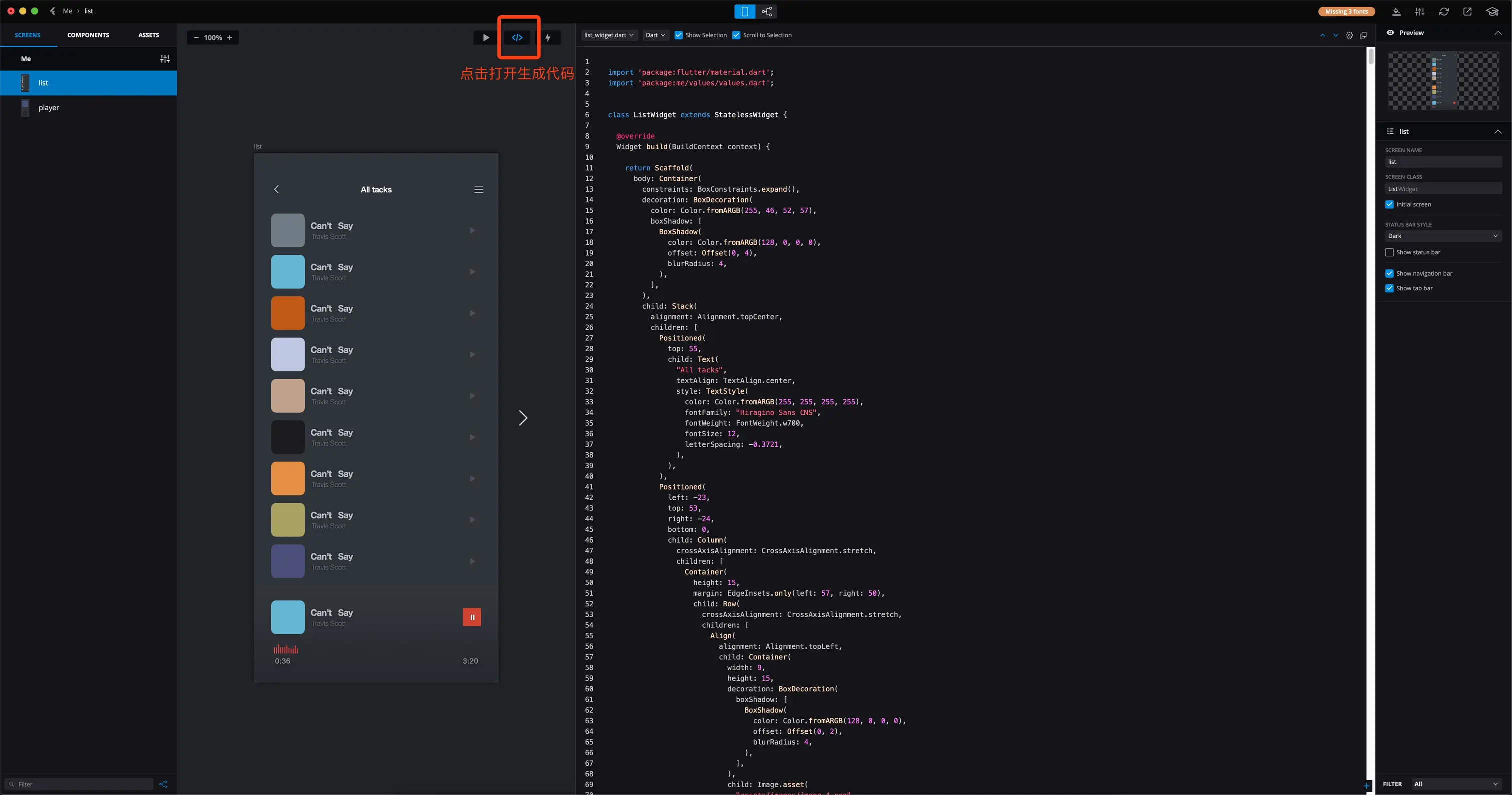Open the list_widget.dart file dropdown
The width and height of the screenshot is (1512, 795).
(x=609, y=35)
